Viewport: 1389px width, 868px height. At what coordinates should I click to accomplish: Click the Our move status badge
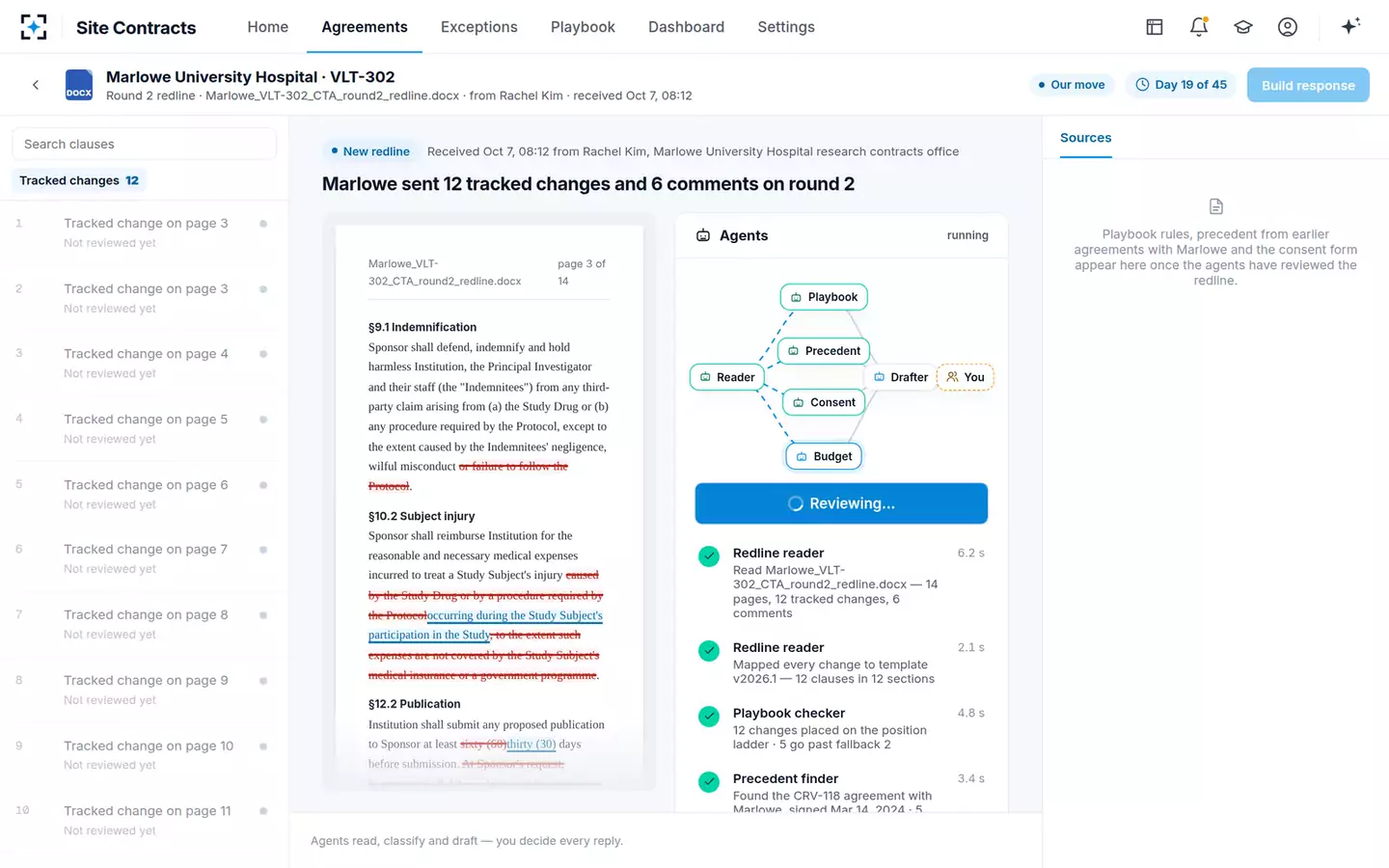[x=1072, y=85]
